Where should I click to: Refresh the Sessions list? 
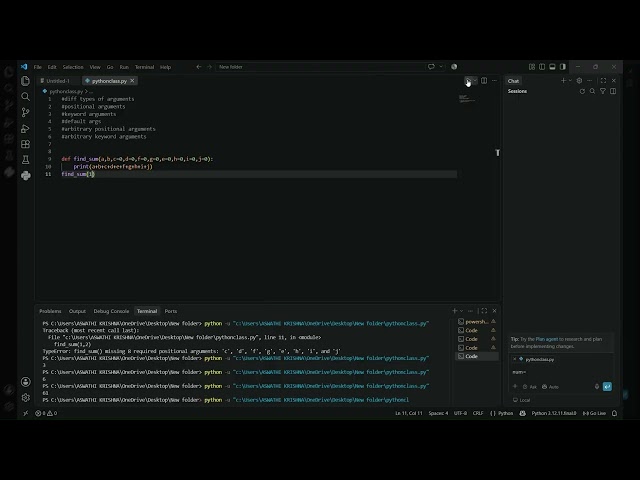click(582, 91)
